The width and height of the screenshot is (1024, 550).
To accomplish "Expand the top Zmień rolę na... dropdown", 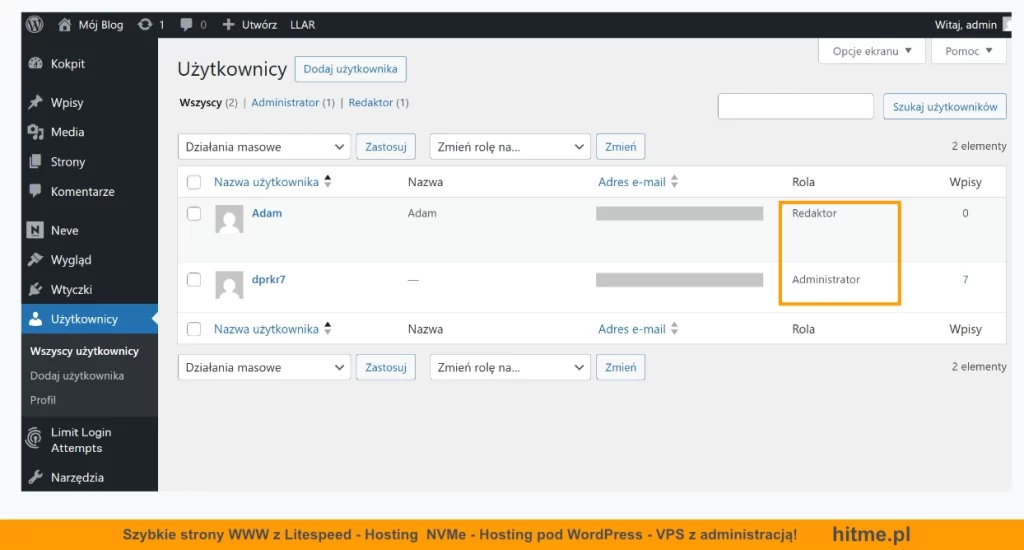I will click(x=510, y=147).
